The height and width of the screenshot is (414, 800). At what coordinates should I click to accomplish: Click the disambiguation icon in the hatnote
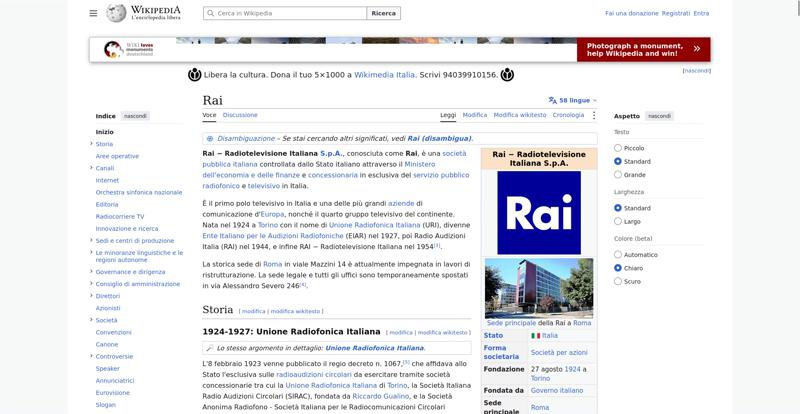[x=210, y=138]
